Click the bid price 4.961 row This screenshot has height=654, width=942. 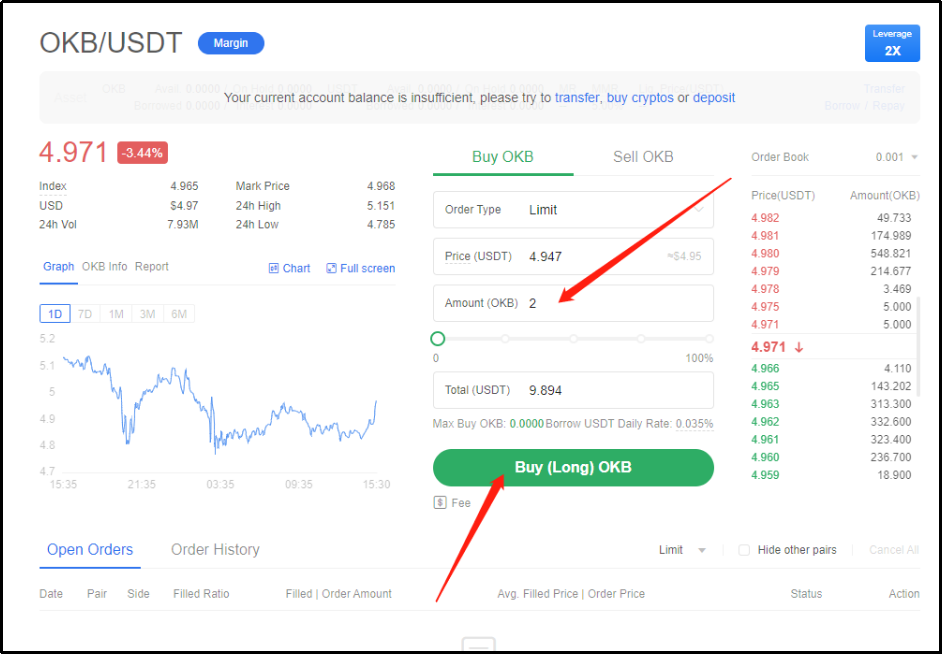[831, 440]
